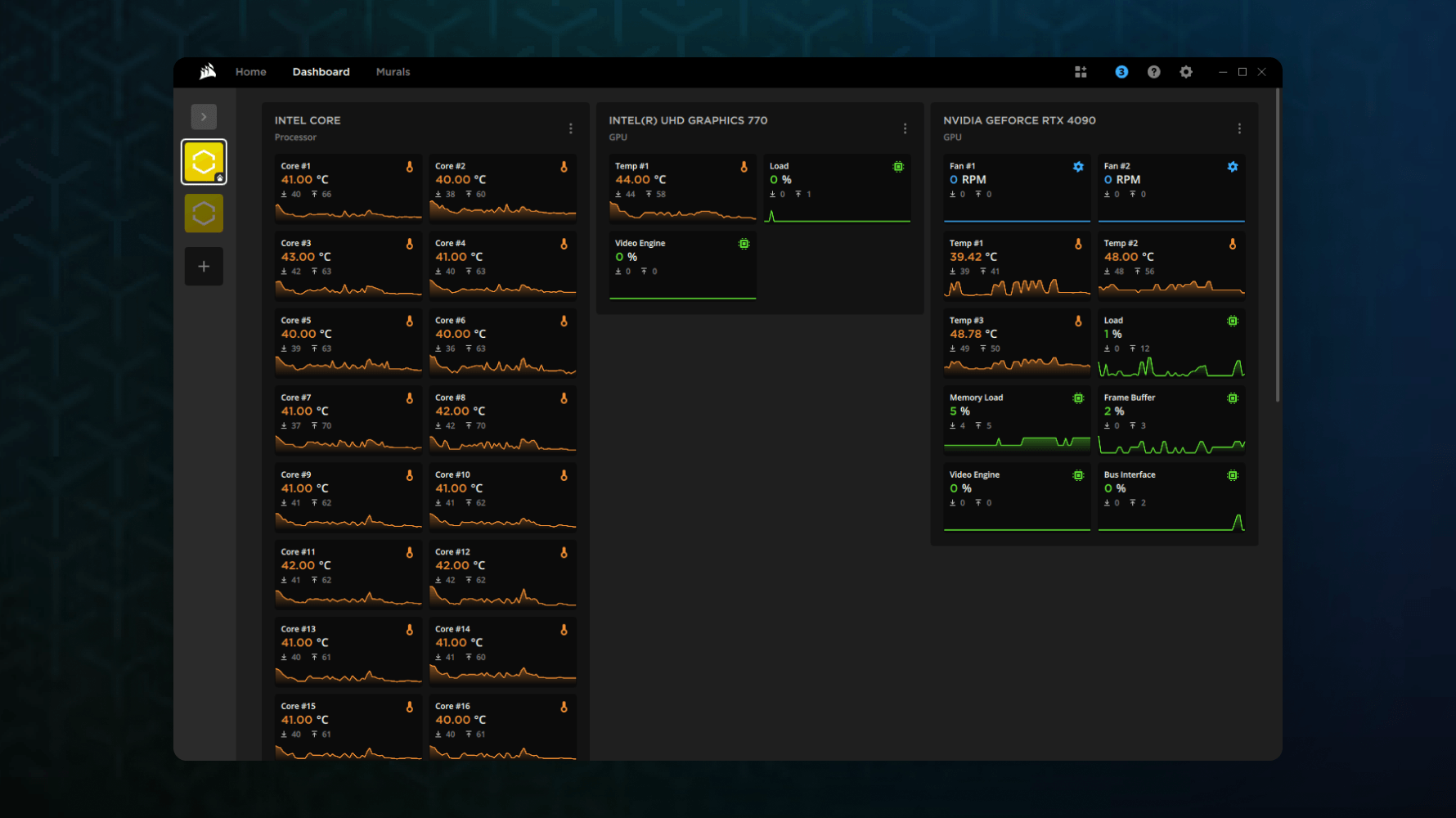Open the settings gear icon

tap(1186, 72)
